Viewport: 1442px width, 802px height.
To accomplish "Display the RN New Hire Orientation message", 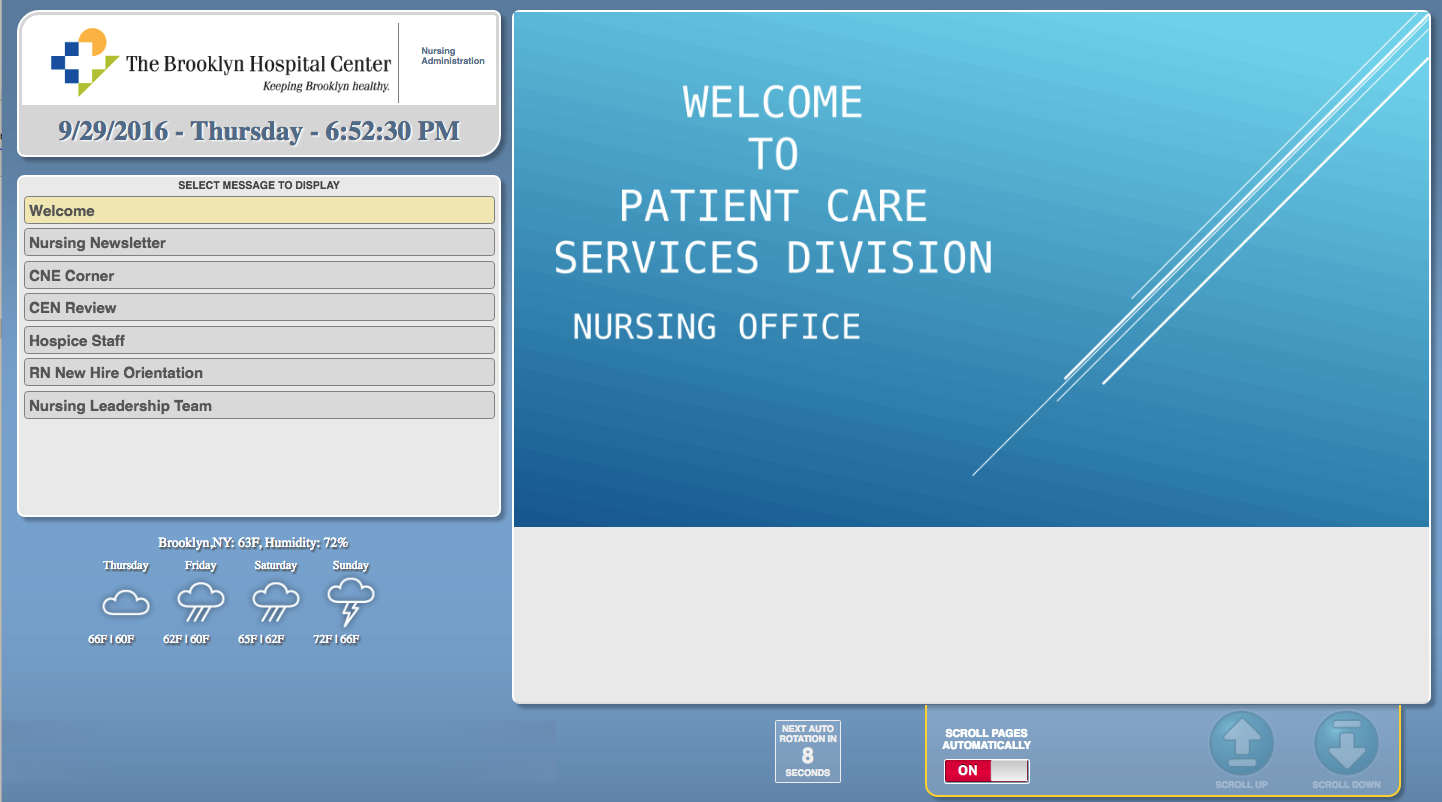I will tap(259, 373).
